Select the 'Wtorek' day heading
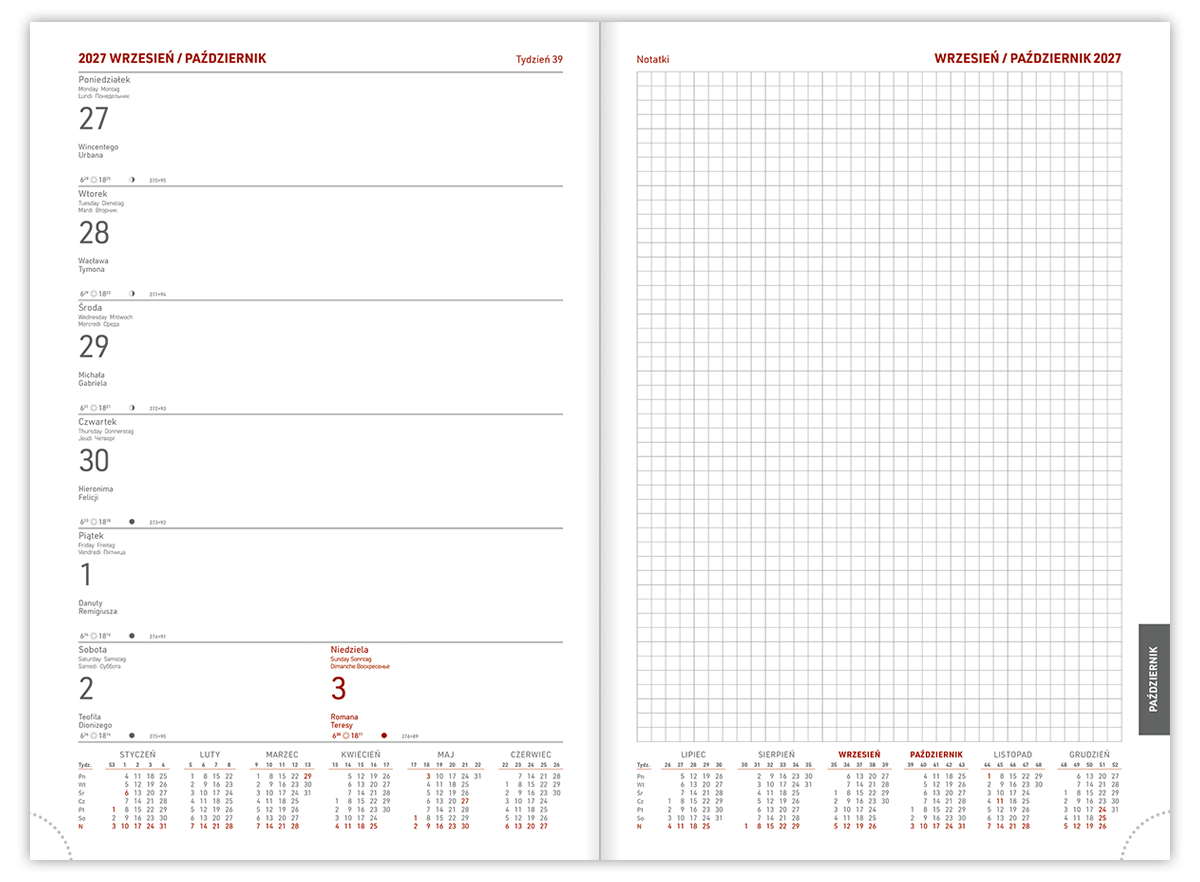Image resolution: width=1200 pixels, height=882 pixels. [x=93, y=194]
